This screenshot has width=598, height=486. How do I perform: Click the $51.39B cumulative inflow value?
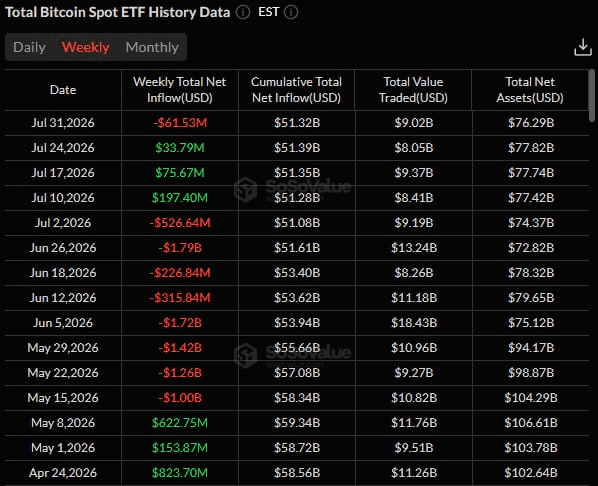point(297,148)
